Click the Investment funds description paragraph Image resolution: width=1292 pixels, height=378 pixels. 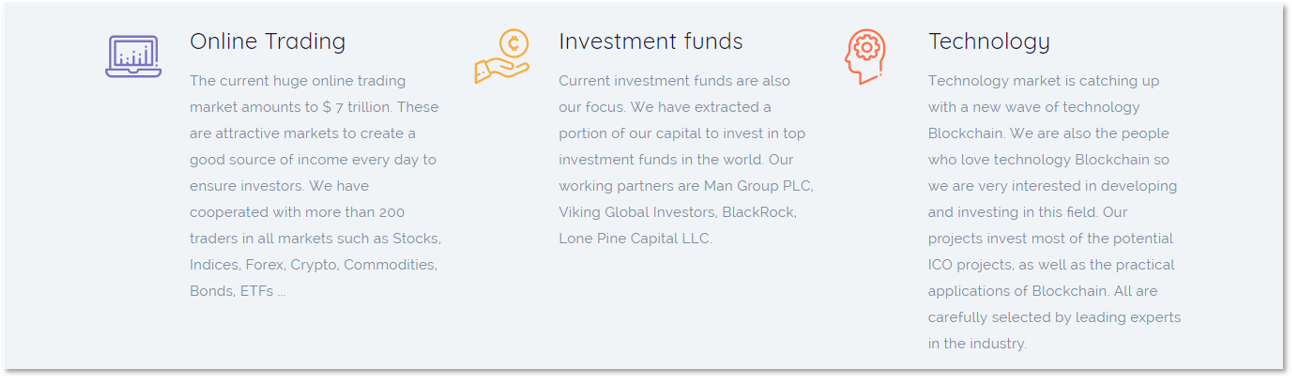point(686,160)
